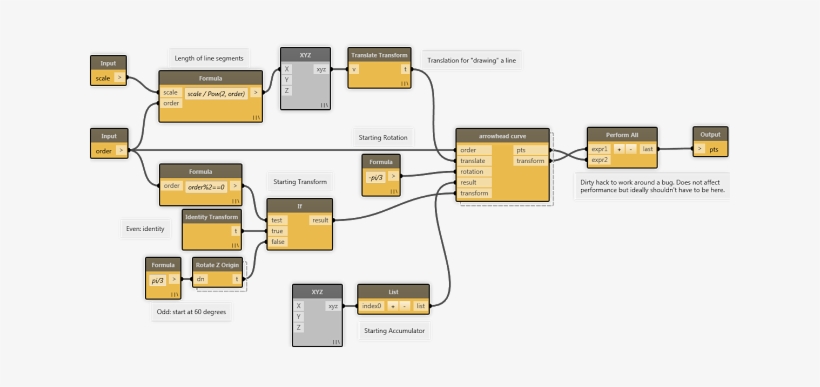Select the 'Translation for "drawing" a line' note
Viewport: 820px width, 387px height.
[x=471, y=61]
